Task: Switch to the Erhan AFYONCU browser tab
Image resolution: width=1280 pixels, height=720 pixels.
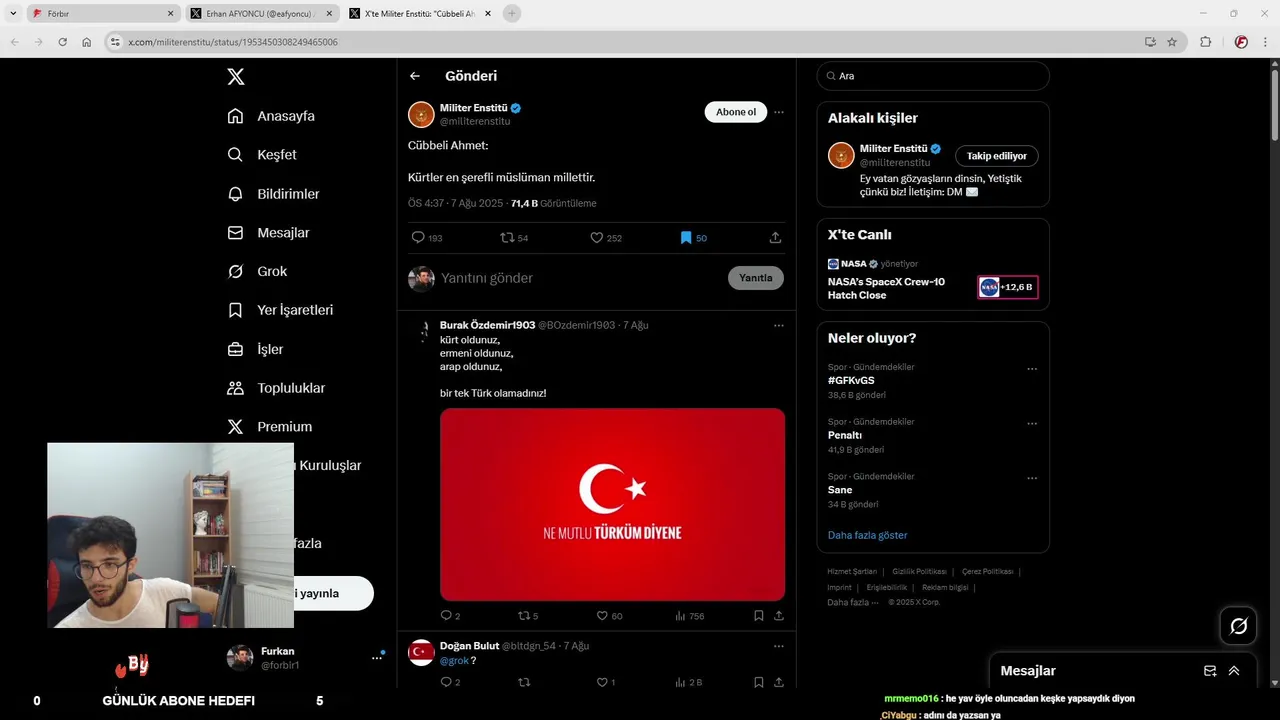Action: [260, 14]
